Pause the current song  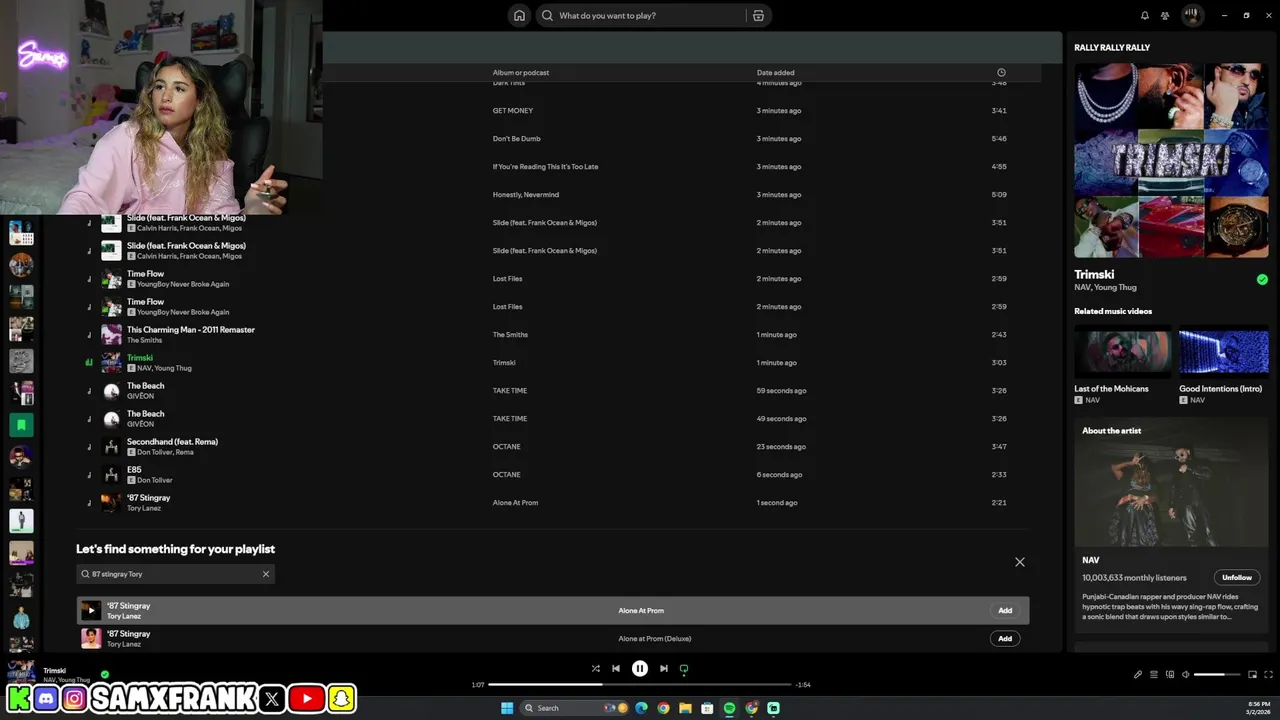[x=640, y=668]
